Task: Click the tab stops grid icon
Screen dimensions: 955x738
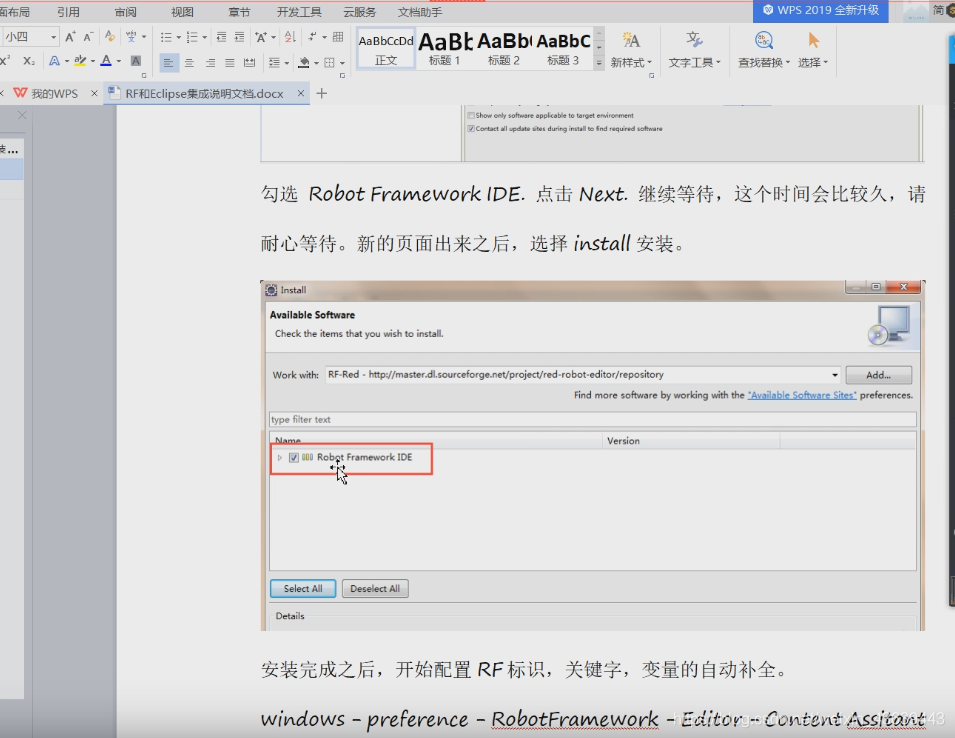Action: 338,37
